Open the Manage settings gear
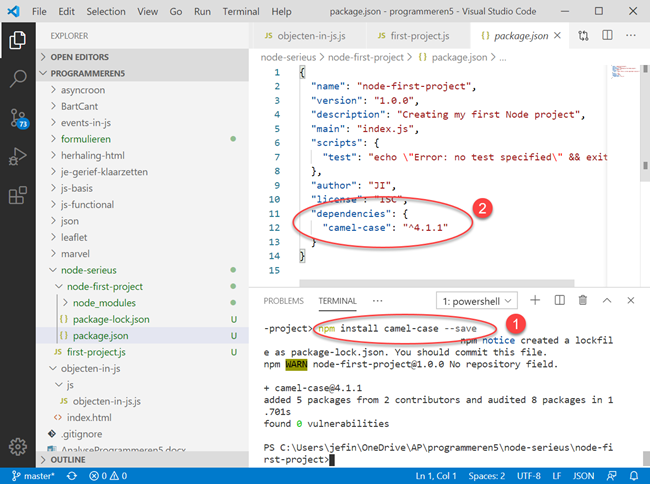This screenshot has height=484, width=650. 17,445
